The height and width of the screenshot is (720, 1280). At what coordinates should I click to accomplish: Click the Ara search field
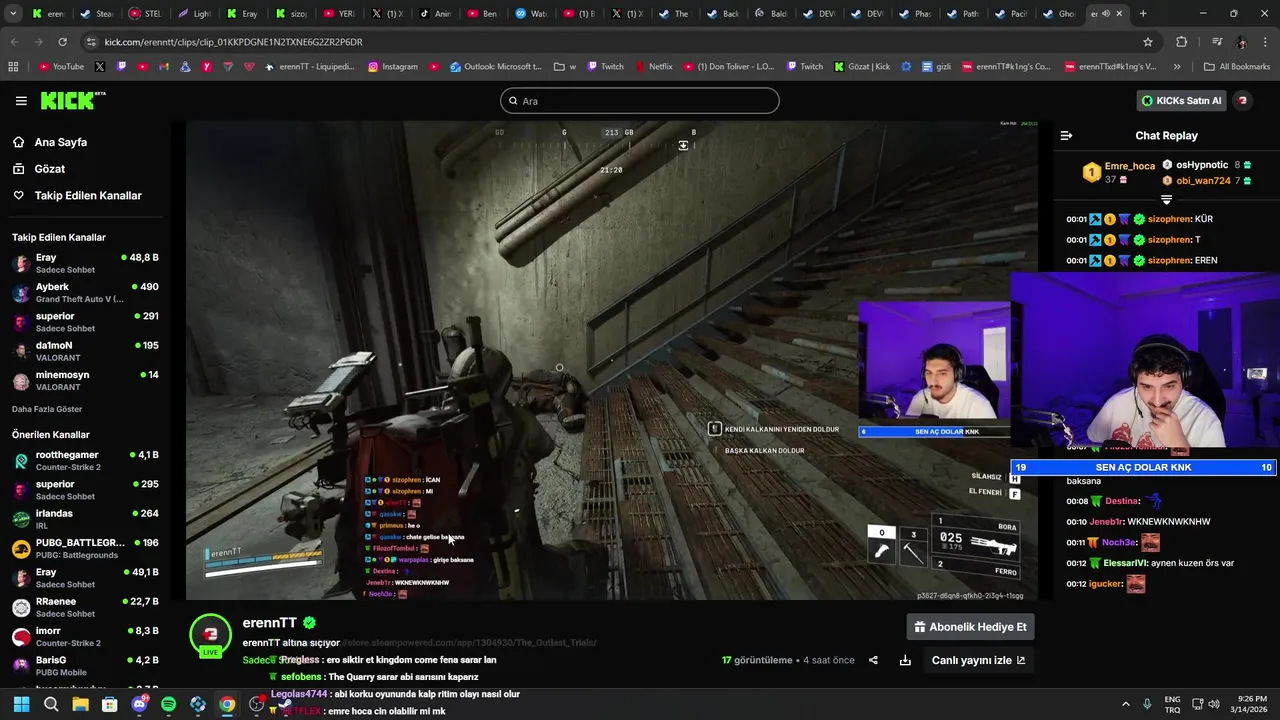tap(640, 101)
